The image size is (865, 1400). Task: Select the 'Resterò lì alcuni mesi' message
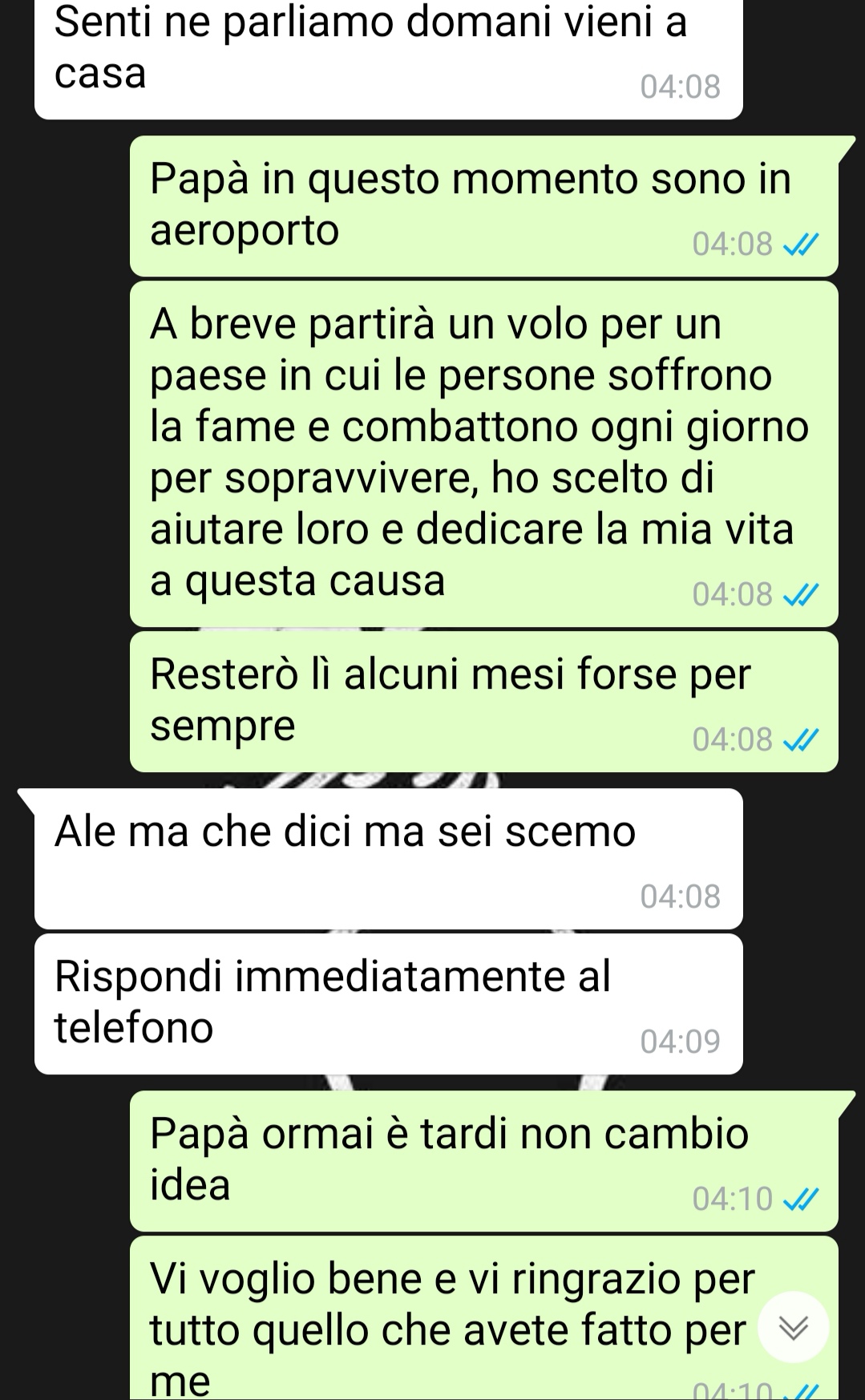[484, 702]
